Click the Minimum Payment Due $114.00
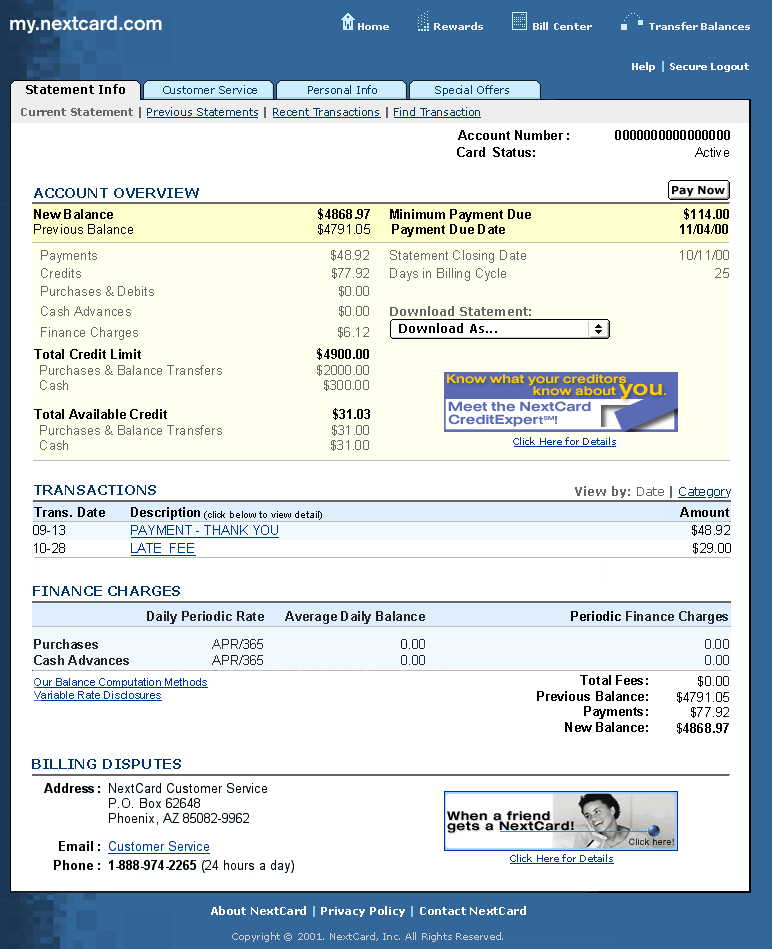The height and width of the screenshot is (949, 772). click(706, 214)
